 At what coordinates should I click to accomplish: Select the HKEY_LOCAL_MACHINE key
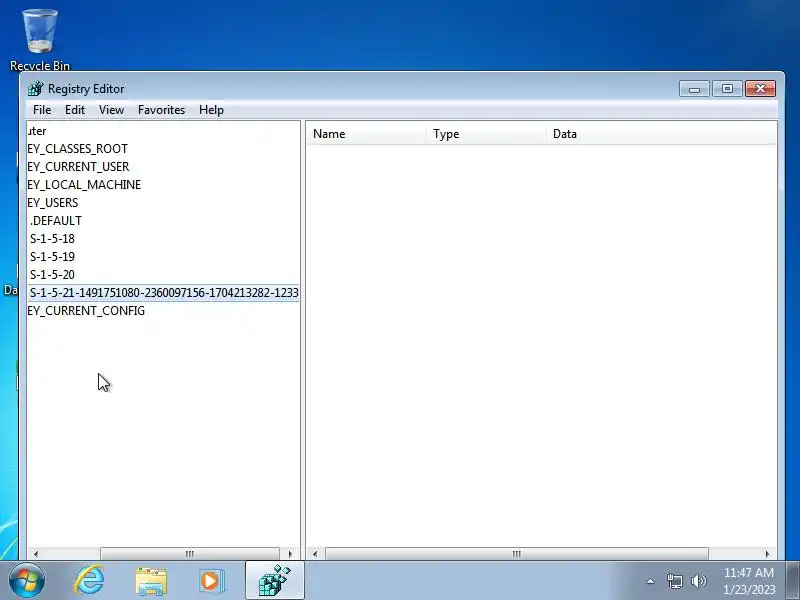point(84,185)
